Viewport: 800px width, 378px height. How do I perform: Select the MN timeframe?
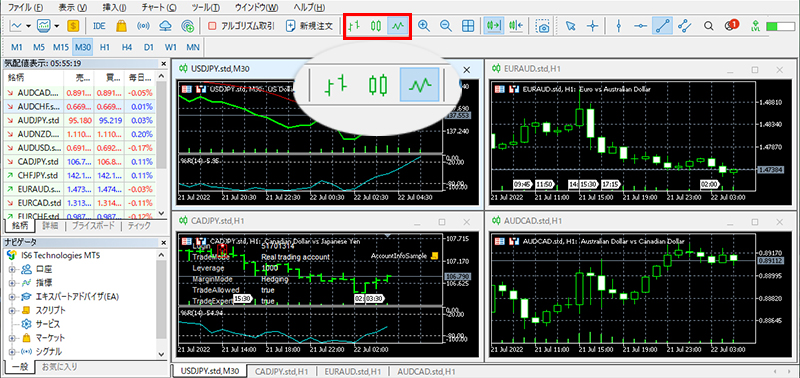click(x=192, y=47)
